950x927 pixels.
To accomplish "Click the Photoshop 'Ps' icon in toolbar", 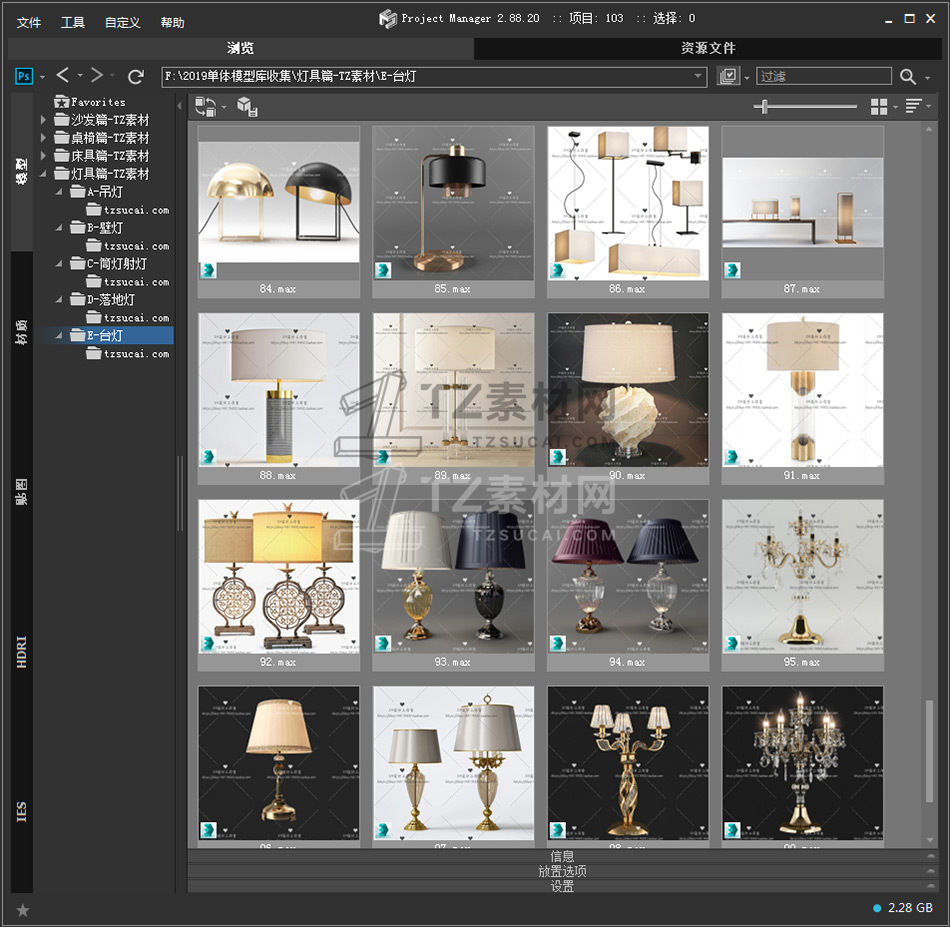I will (x=24, y=76).
